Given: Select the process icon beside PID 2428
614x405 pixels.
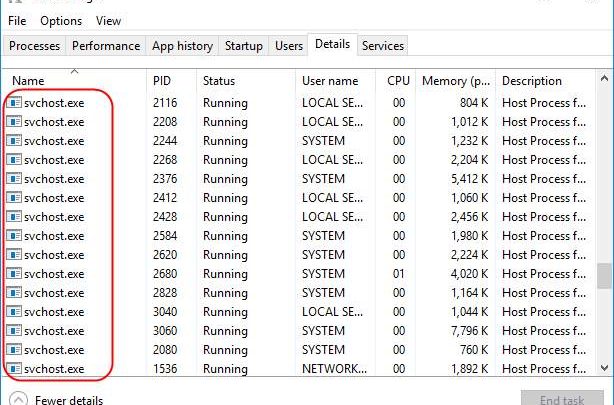Looking at the screenshot, I should pos(14,216).
